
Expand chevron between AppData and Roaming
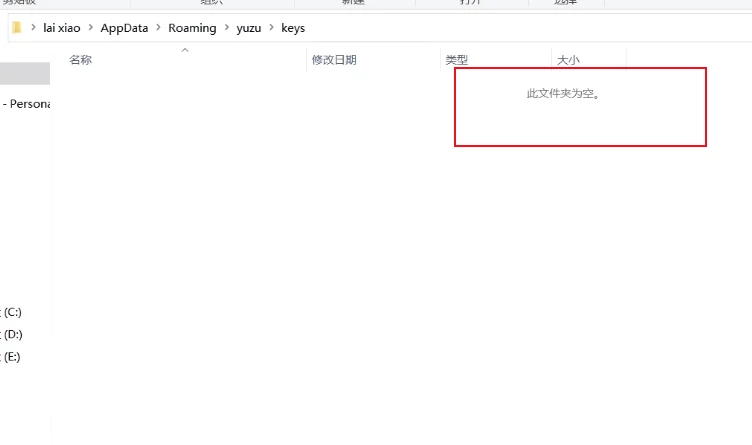click(158, 28)
